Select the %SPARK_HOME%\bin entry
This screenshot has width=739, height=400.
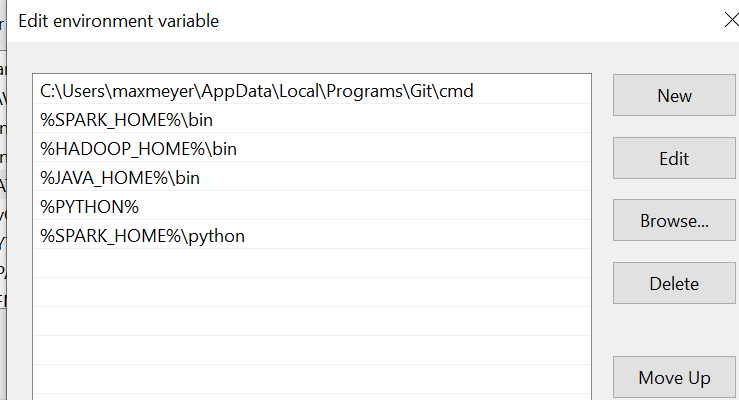pos(312,120)
